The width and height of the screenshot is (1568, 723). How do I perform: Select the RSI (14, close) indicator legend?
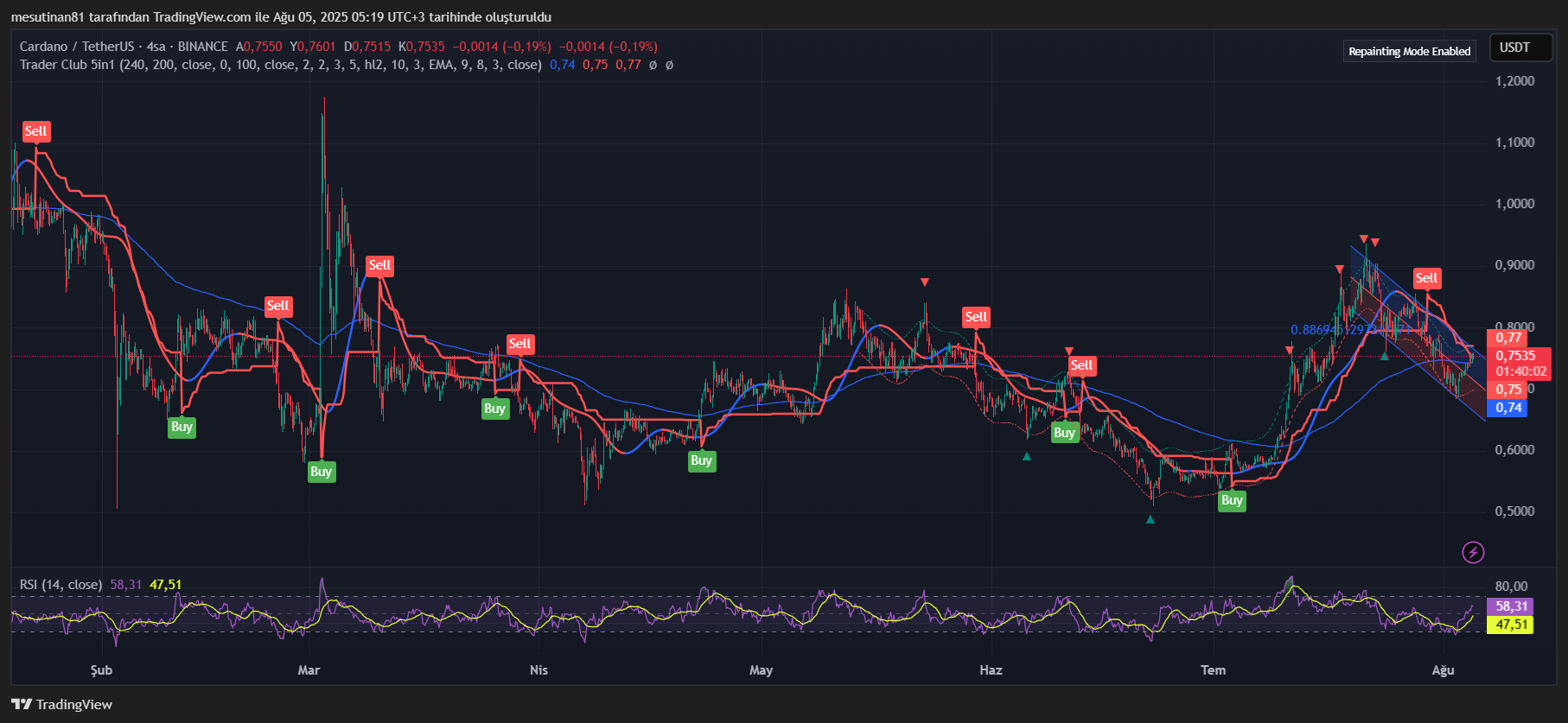(61, 585)
